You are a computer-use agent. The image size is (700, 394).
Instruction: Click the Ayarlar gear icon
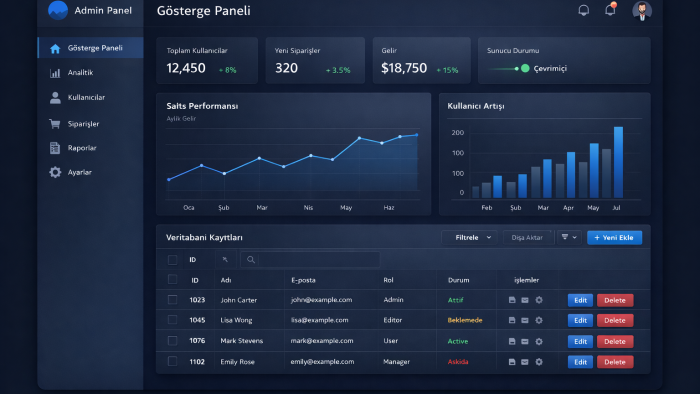pyautogui.click(x=55, y=172)
